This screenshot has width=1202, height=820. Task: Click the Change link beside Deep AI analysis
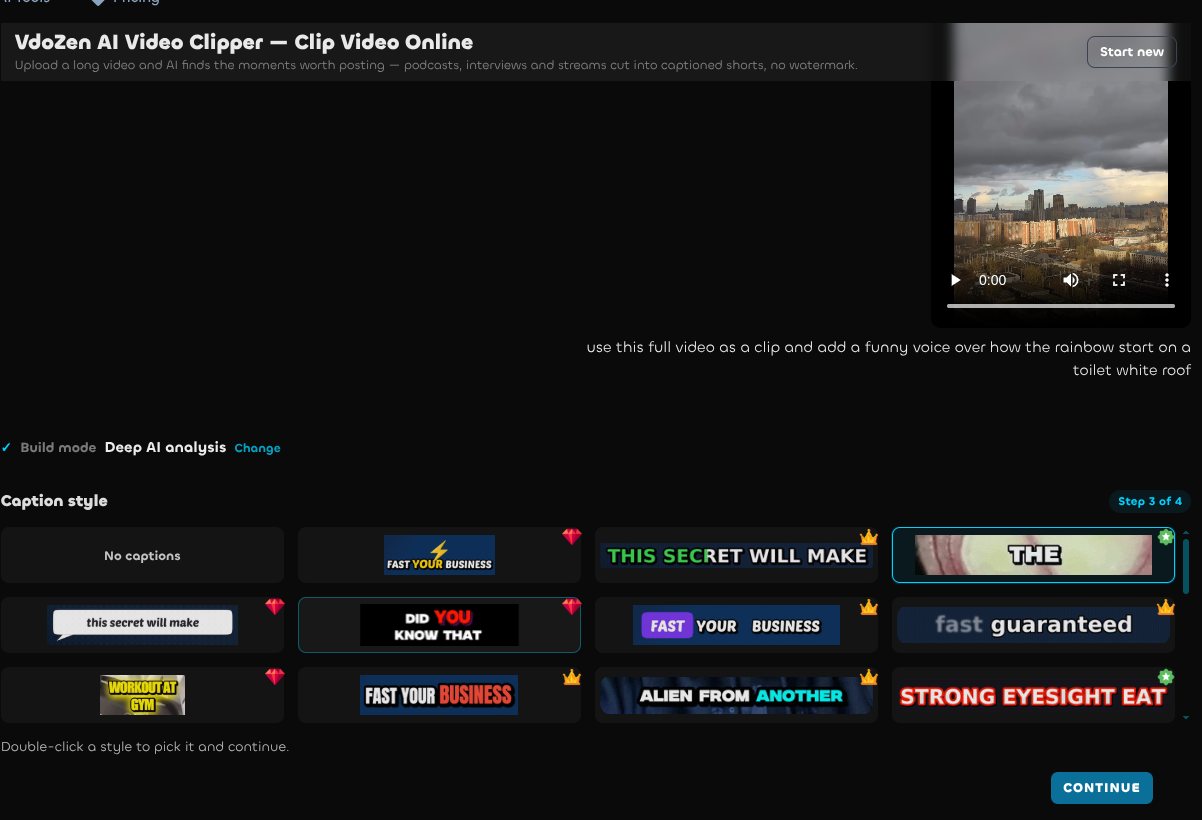[x=257, y=448]
